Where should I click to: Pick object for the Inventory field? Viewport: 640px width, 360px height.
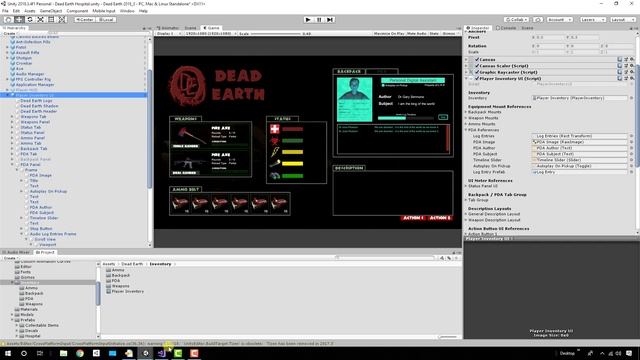(631, 98)
